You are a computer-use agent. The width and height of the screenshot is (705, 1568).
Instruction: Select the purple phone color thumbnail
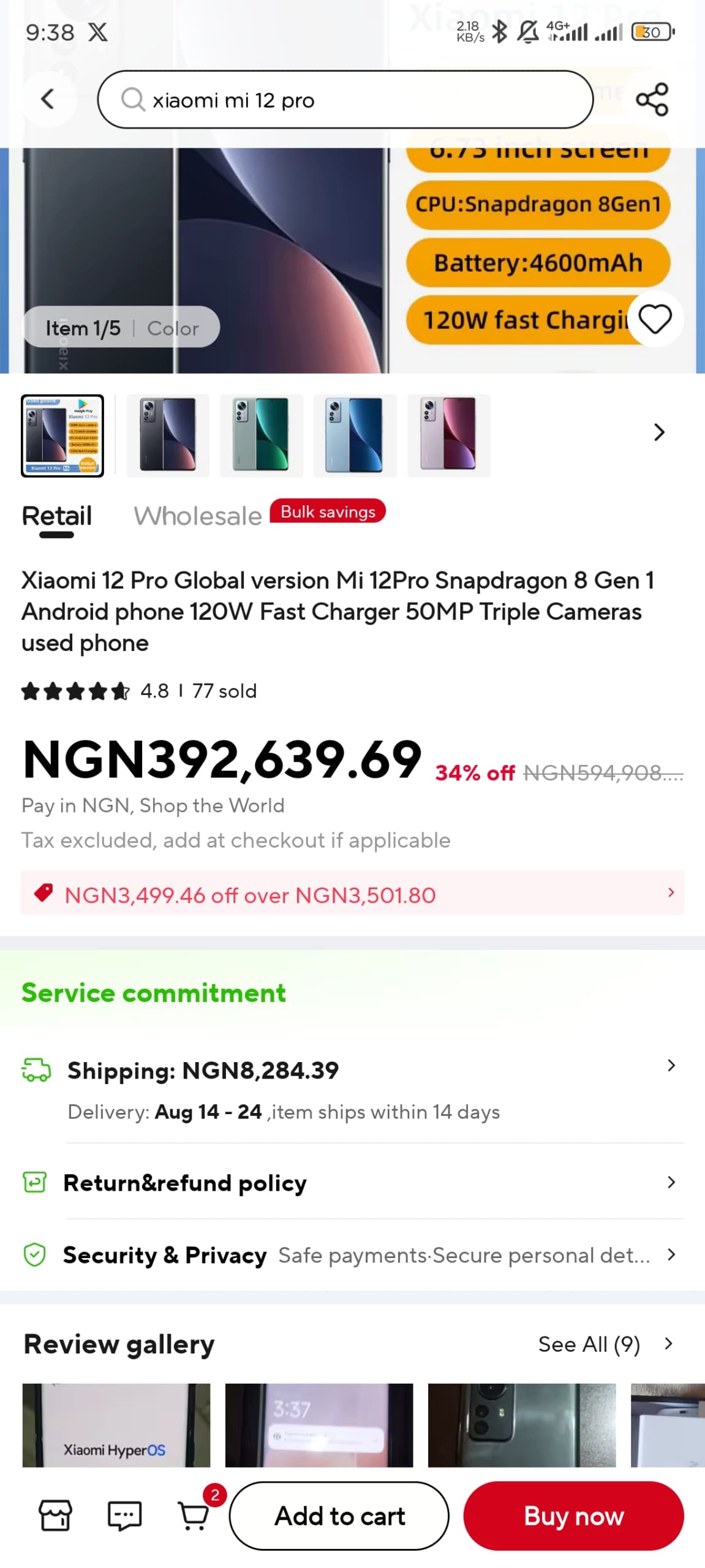[449, 435]
